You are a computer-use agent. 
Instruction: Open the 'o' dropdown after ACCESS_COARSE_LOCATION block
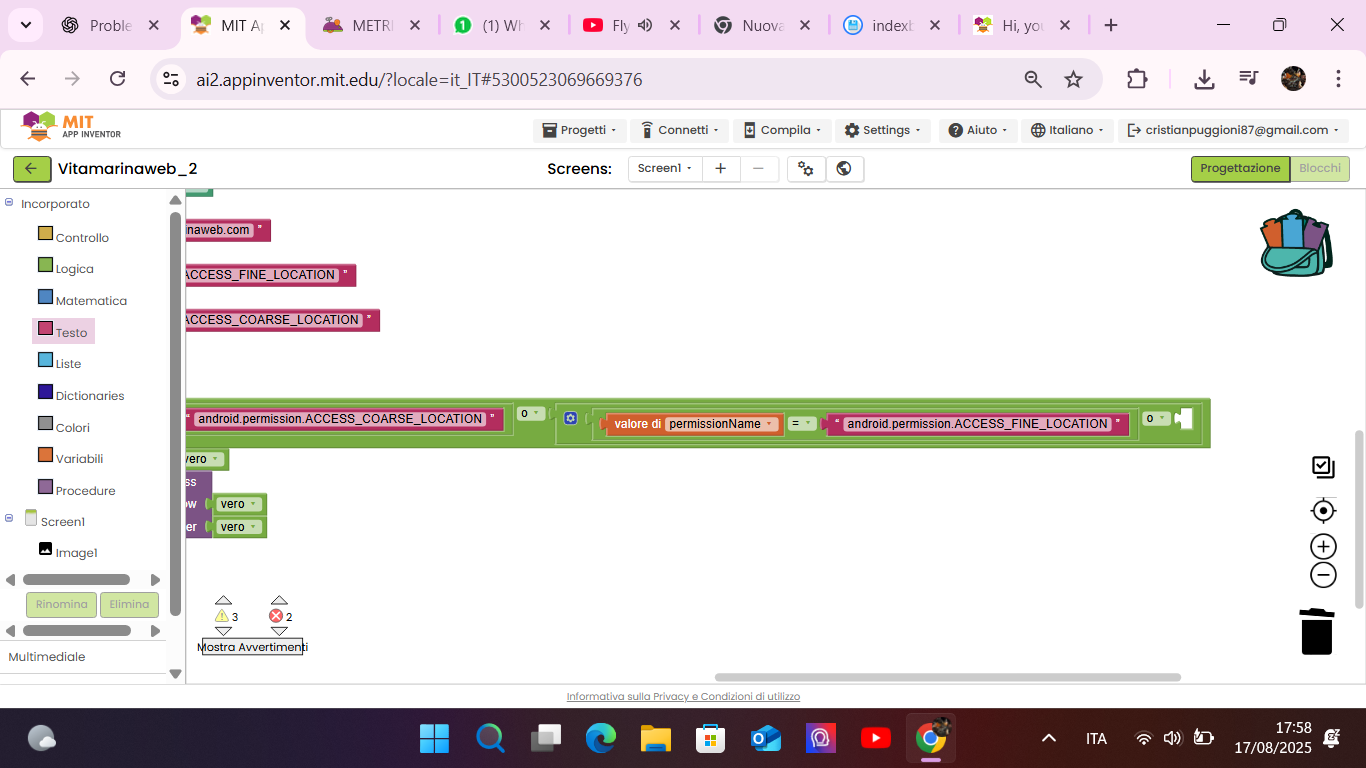[530, 413]
